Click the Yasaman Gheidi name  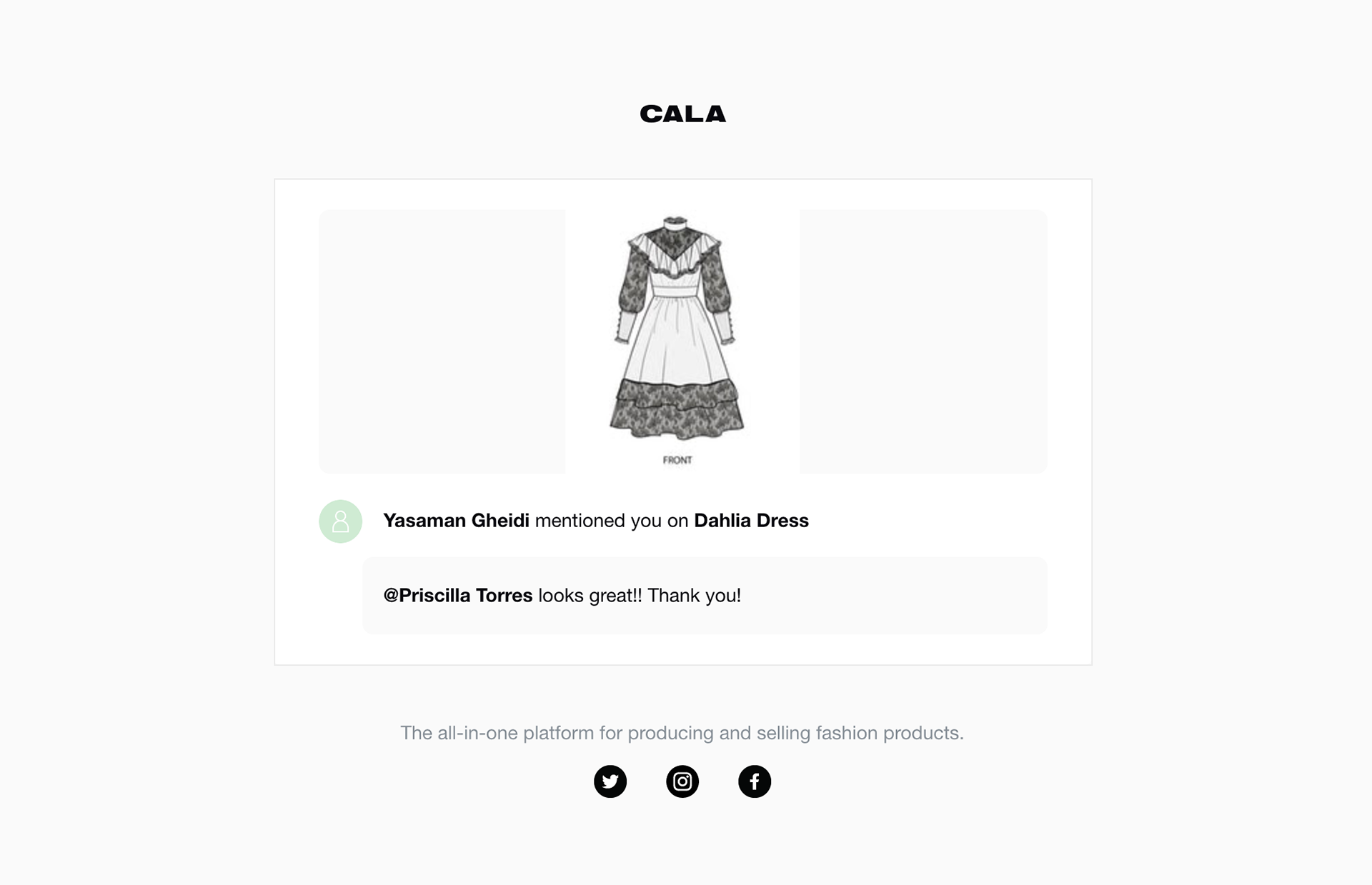click(x=456, y=521)
